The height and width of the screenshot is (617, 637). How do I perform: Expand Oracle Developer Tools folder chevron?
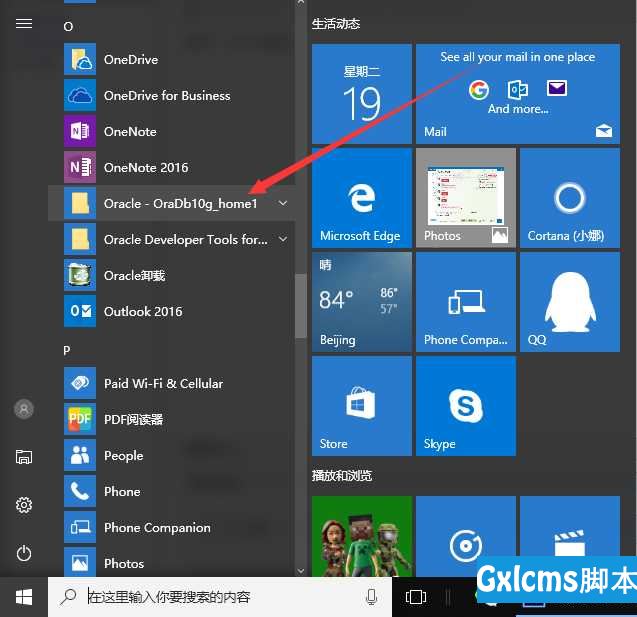283,239
